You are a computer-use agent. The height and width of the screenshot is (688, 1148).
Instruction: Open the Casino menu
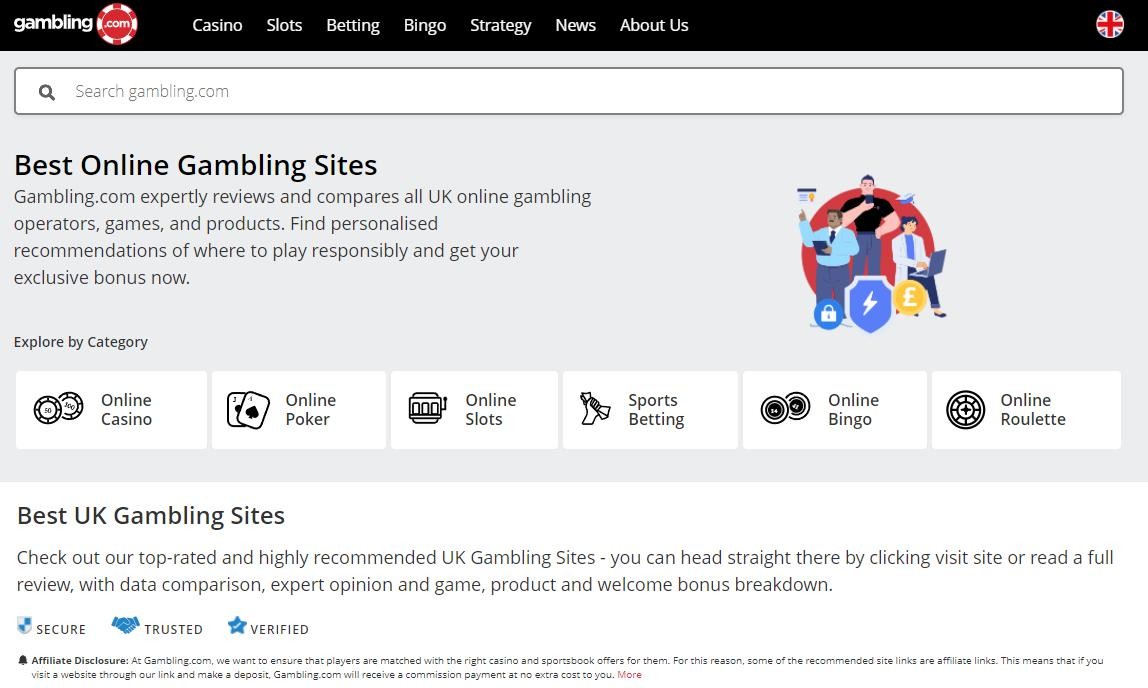(x=217, y=25)
